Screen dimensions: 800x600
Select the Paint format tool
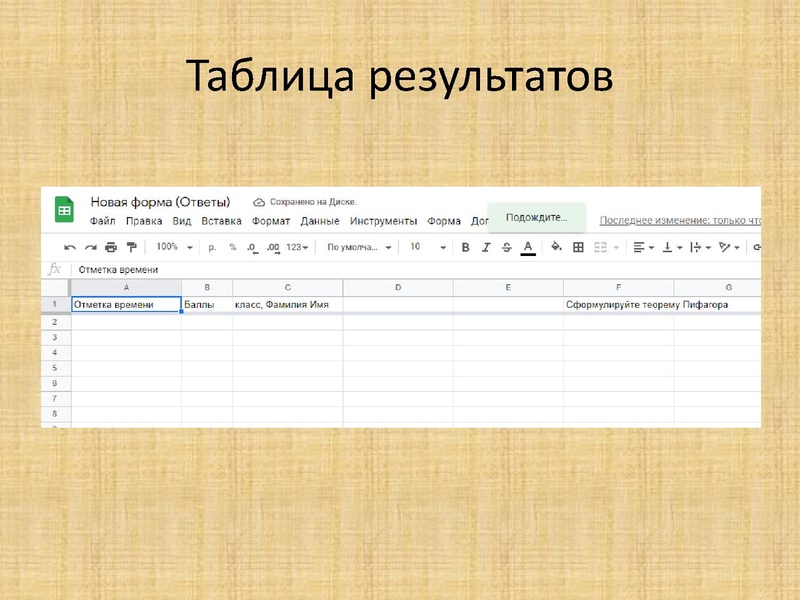point(132,246)
